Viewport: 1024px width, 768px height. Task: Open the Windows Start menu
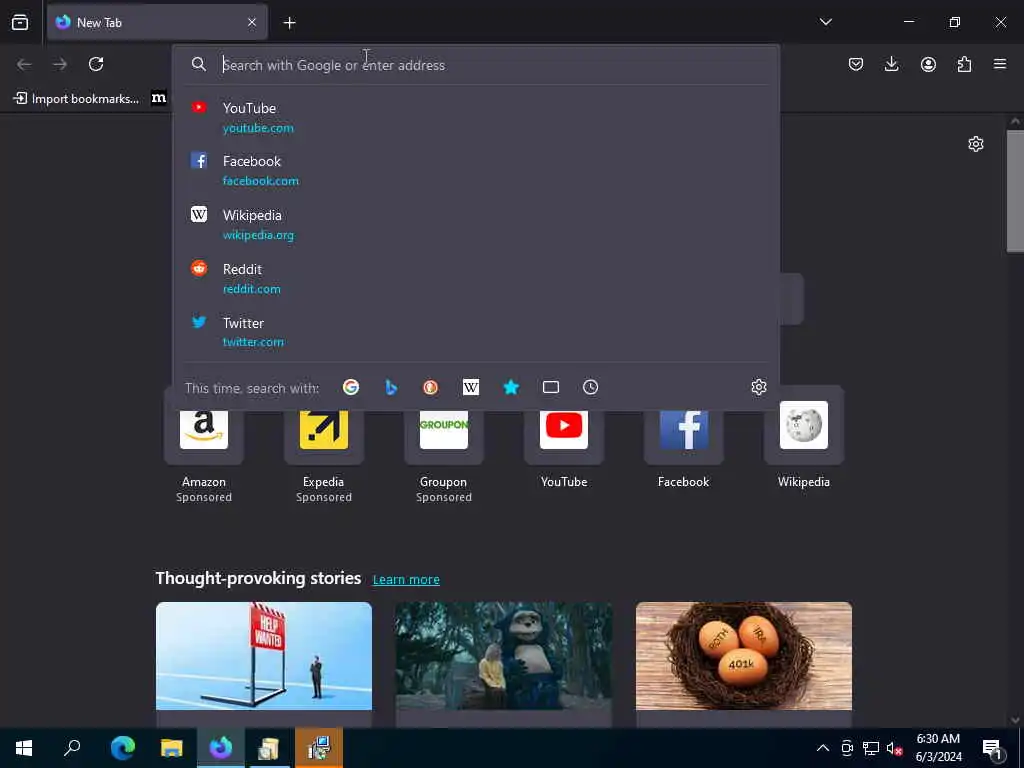coord(24,748)
